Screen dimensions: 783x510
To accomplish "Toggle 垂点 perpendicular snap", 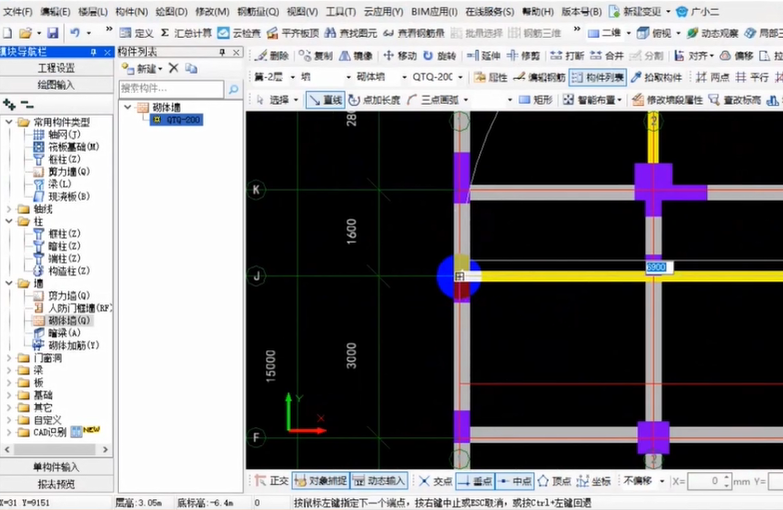I will (x=475, y=481).
